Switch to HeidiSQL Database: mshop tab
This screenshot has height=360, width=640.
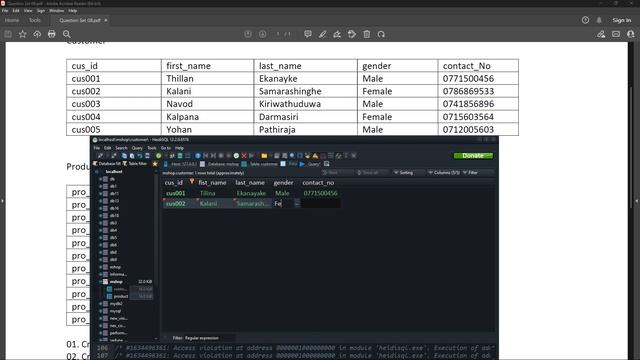(220, 164)
